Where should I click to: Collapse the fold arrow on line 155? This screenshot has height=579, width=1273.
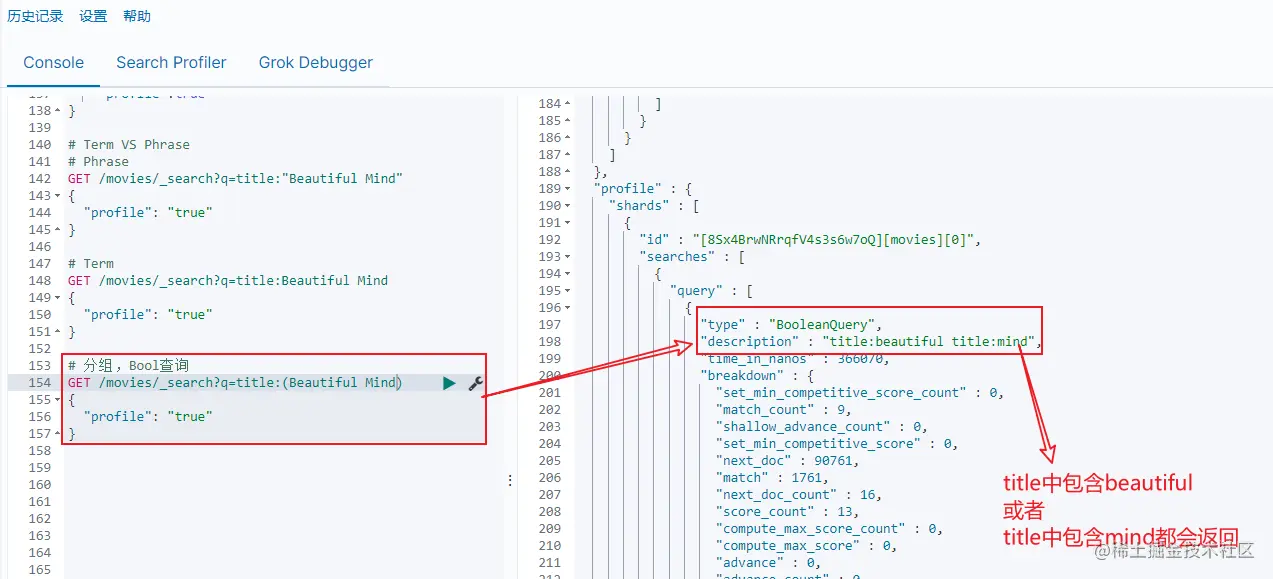click(57, 400)
